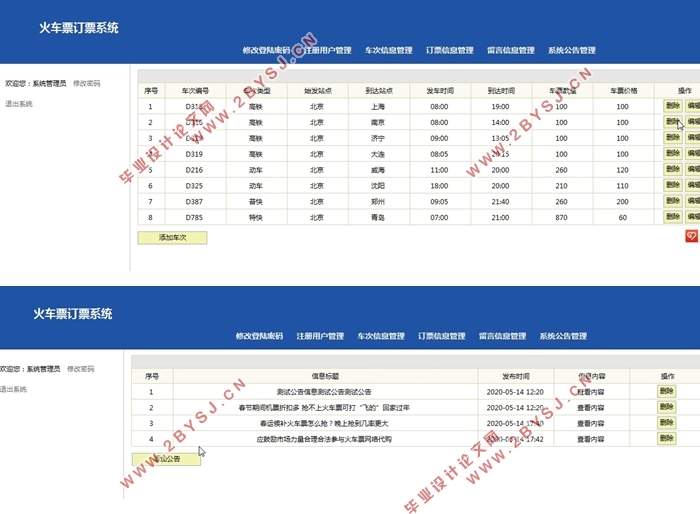Open 查看内容 for announcement row 4
Image resolution: width=700 pixels, height=514 pixels.
(591, 439)
